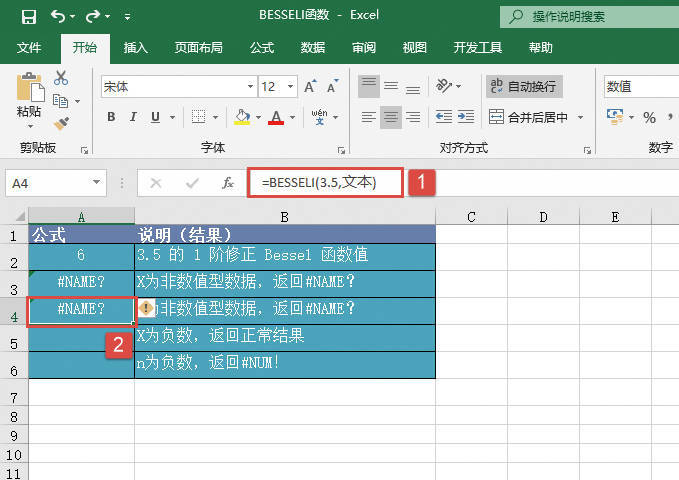Click the percent style button
This screenshot has height=480, width=679.
click(649, 117)
